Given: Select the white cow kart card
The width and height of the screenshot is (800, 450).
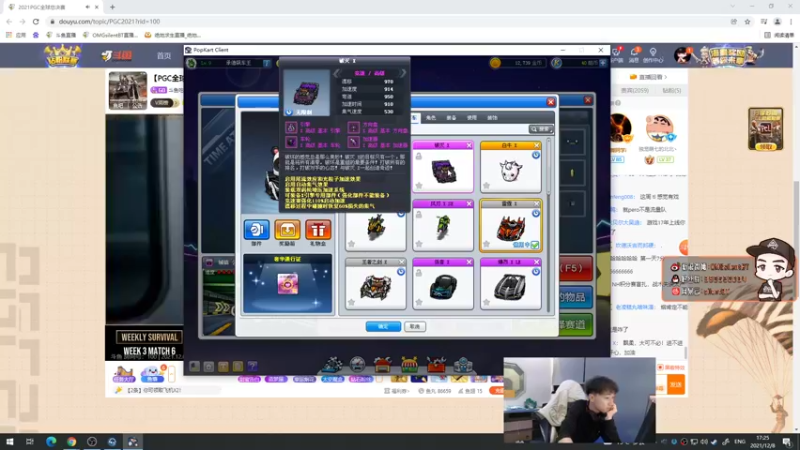Looking at the screenshot, I should 510,166.
